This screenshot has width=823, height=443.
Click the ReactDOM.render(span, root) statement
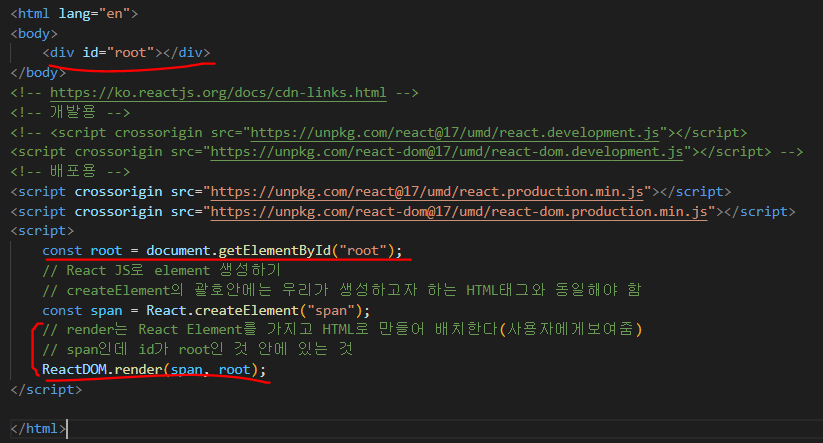(x=154, y=370)
